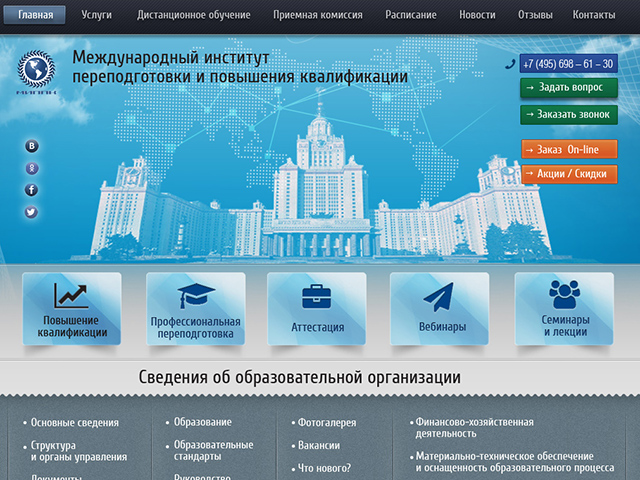Open the Что нового? link
Viewport: 640px width, 480px height.
tap(324, 468)
